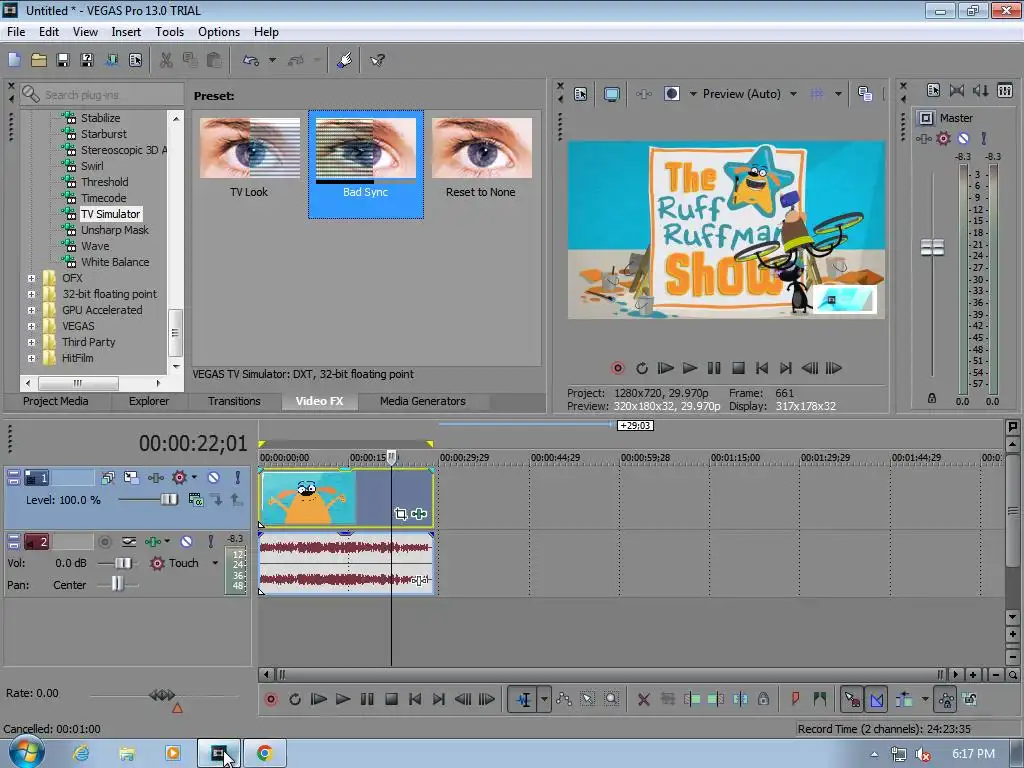Toggle Lock Envelopes to Events icon
Viewport: 1024px width, 768px height.
[946, 699]
